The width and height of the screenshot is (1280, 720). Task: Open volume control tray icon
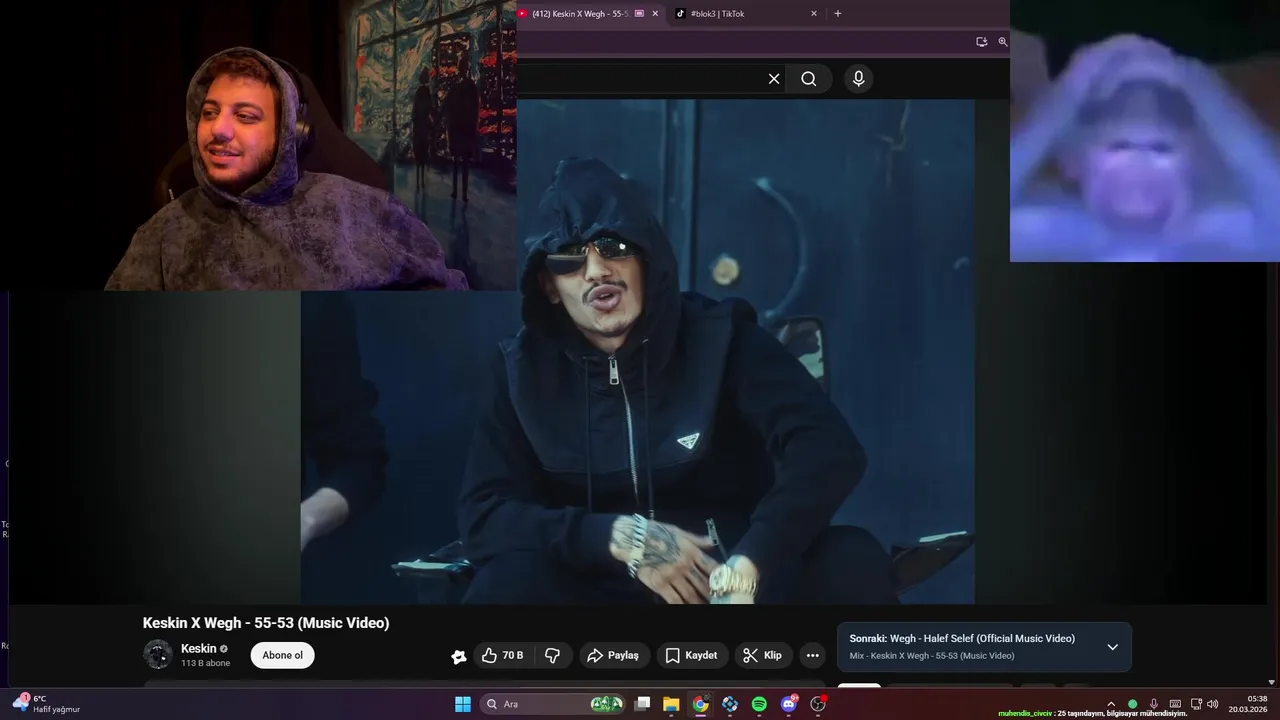pyautogui.click(x=1212, y=704)
